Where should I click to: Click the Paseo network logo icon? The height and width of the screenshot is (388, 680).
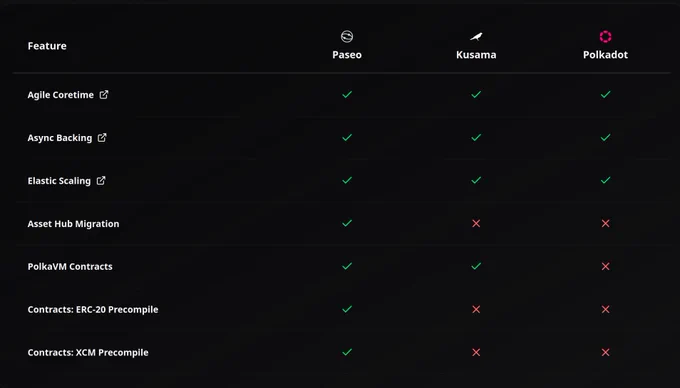pyautogui.click(x=347, y=36)
